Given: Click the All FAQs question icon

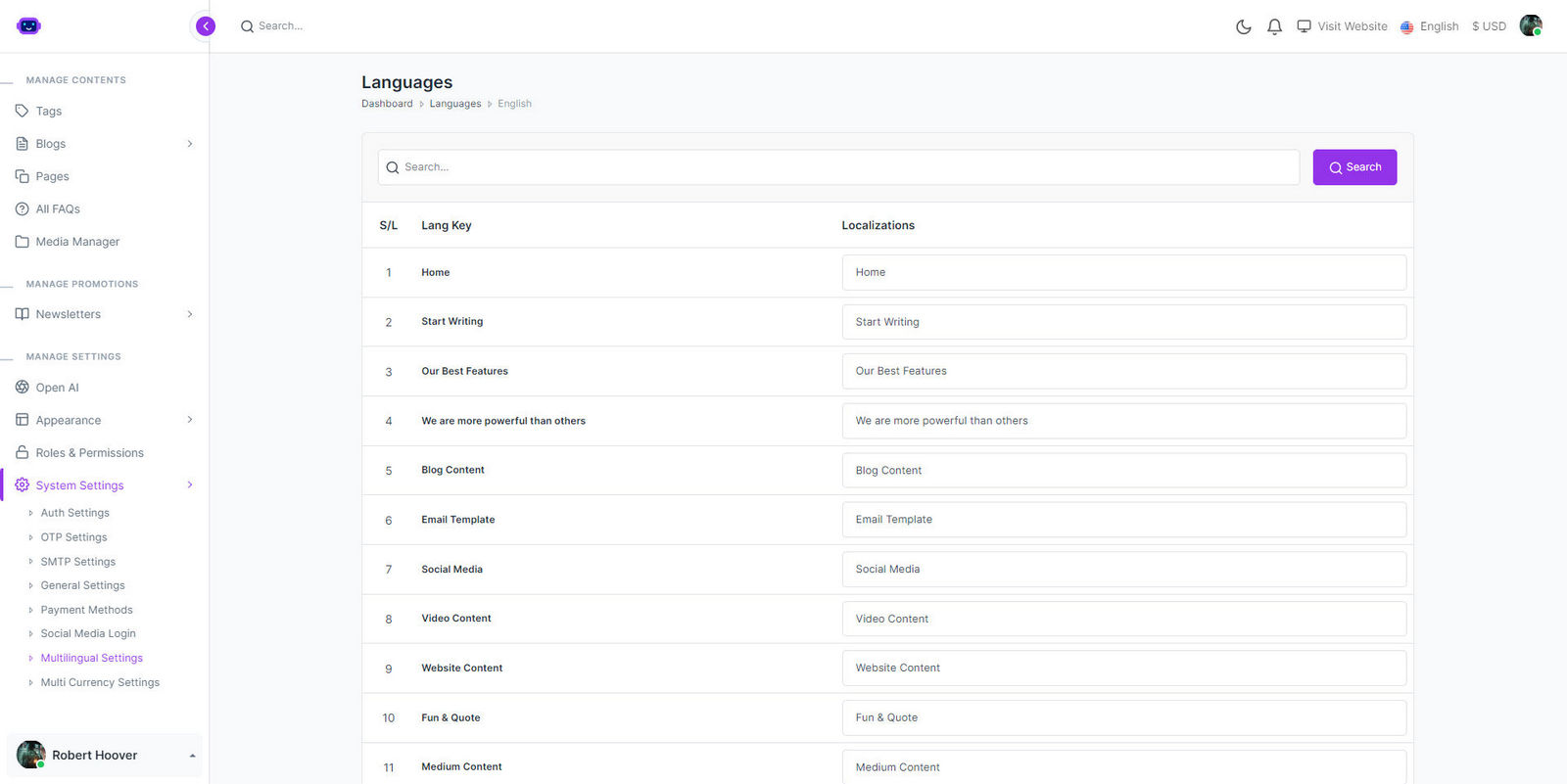Looking at the screenshot, I should pos(23,208).
